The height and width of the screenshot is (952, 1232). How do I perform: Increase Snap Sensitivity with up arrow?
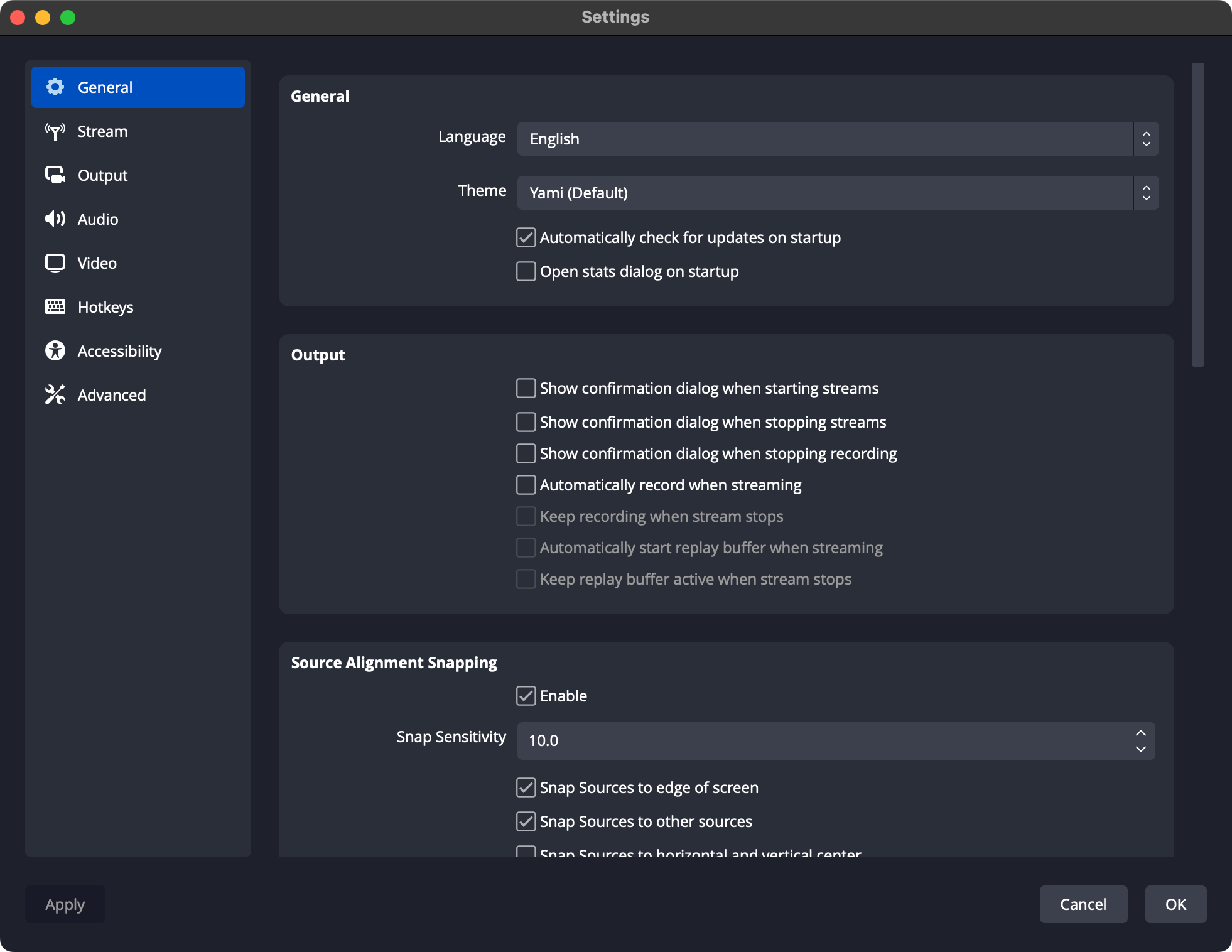(1142, 732)
